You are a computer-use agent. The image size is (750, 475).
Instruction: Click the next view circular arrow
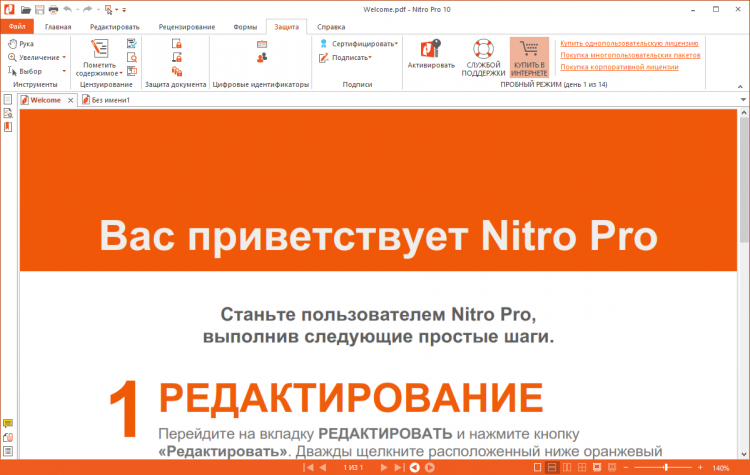point(430,467)
